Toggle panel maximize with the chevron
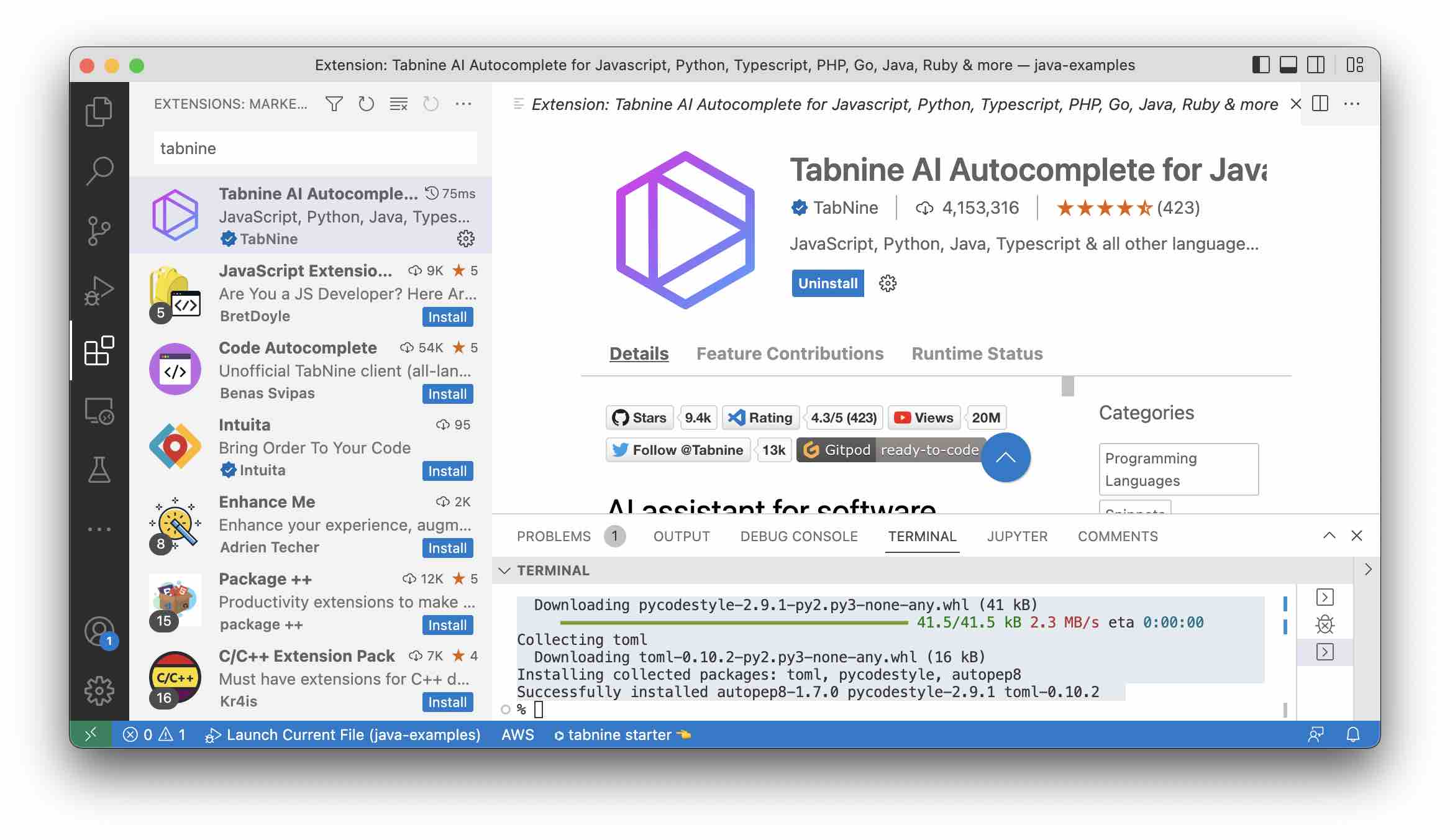This screenshot has height=840, width=1450. point(1329,536)
